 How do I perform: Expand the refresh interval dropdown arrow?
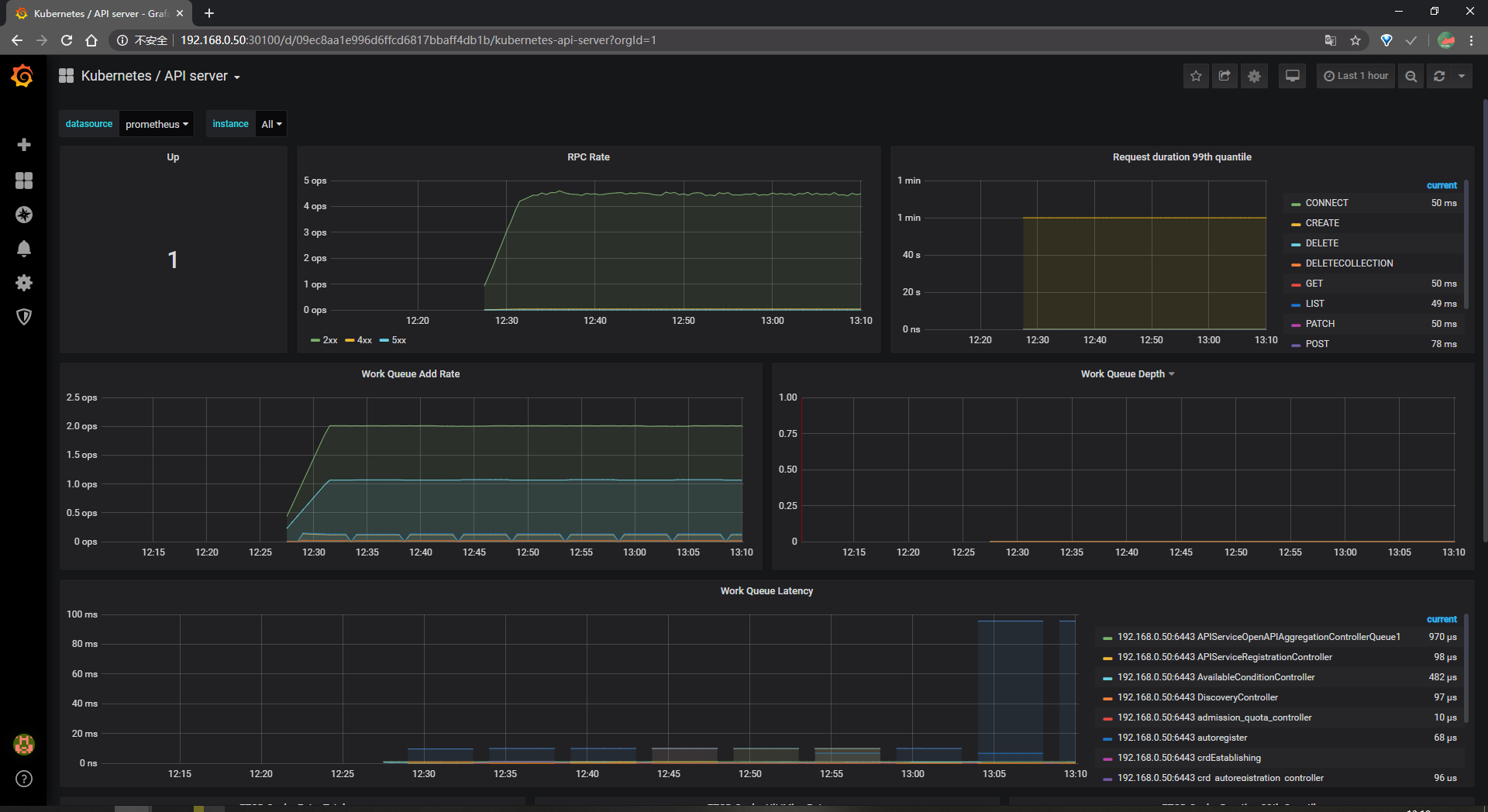1462,76
